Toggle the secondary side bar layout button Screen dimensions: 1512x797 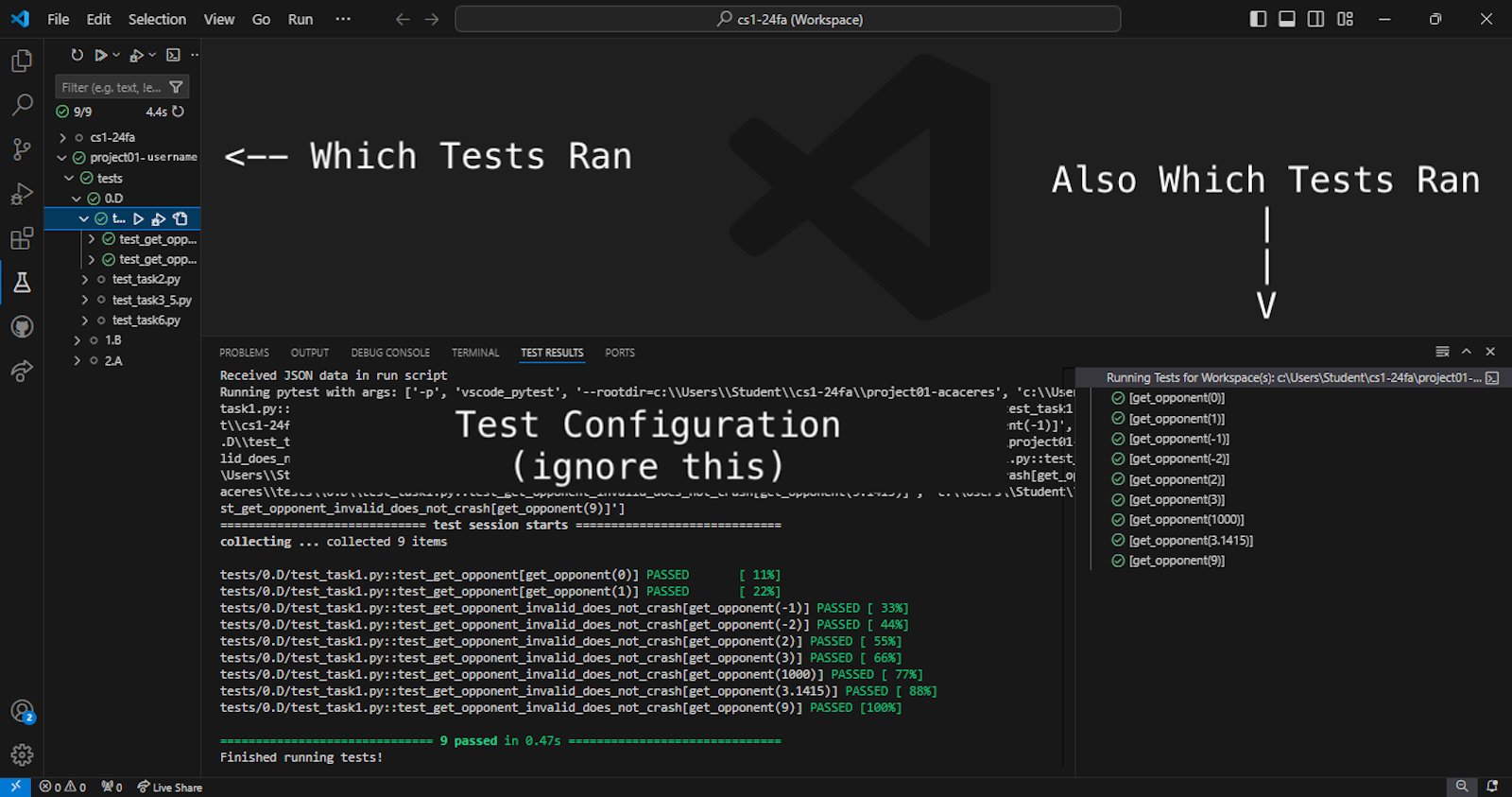point(1315,19)
